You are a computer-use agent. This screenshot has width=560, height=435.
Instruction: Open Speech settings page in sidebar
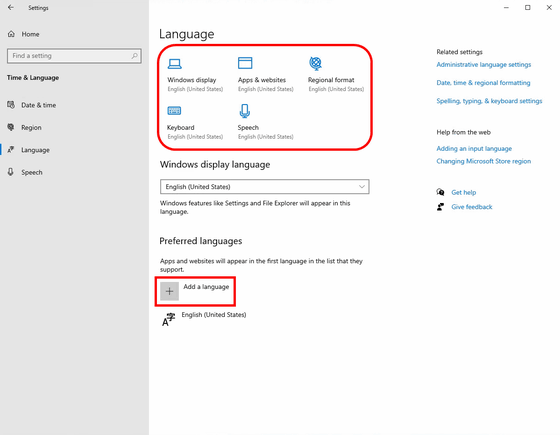tap(32, 172)
